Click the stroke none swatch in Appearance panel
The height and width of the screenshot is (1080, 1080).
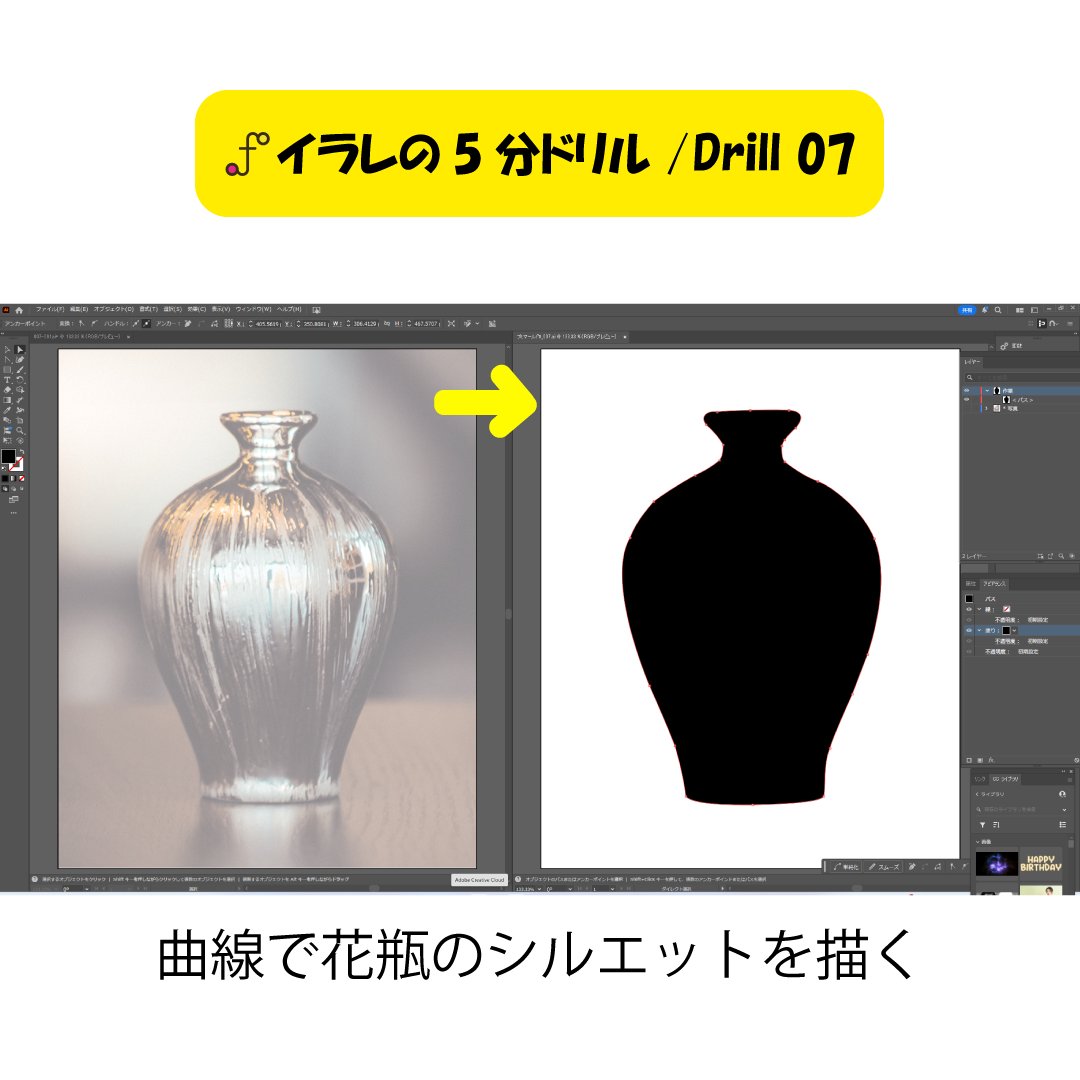pyautogui.click(x=1006, y=609)
